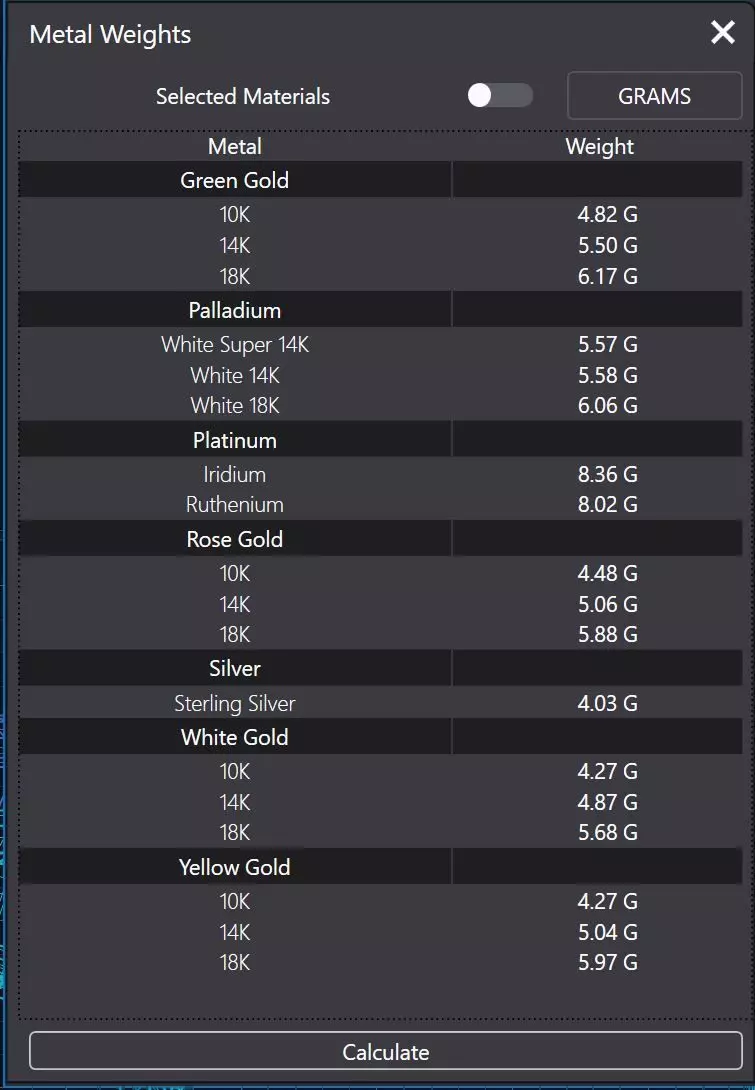Click the GRAMS unit button
755x1090 pixels.
[654, 97]
